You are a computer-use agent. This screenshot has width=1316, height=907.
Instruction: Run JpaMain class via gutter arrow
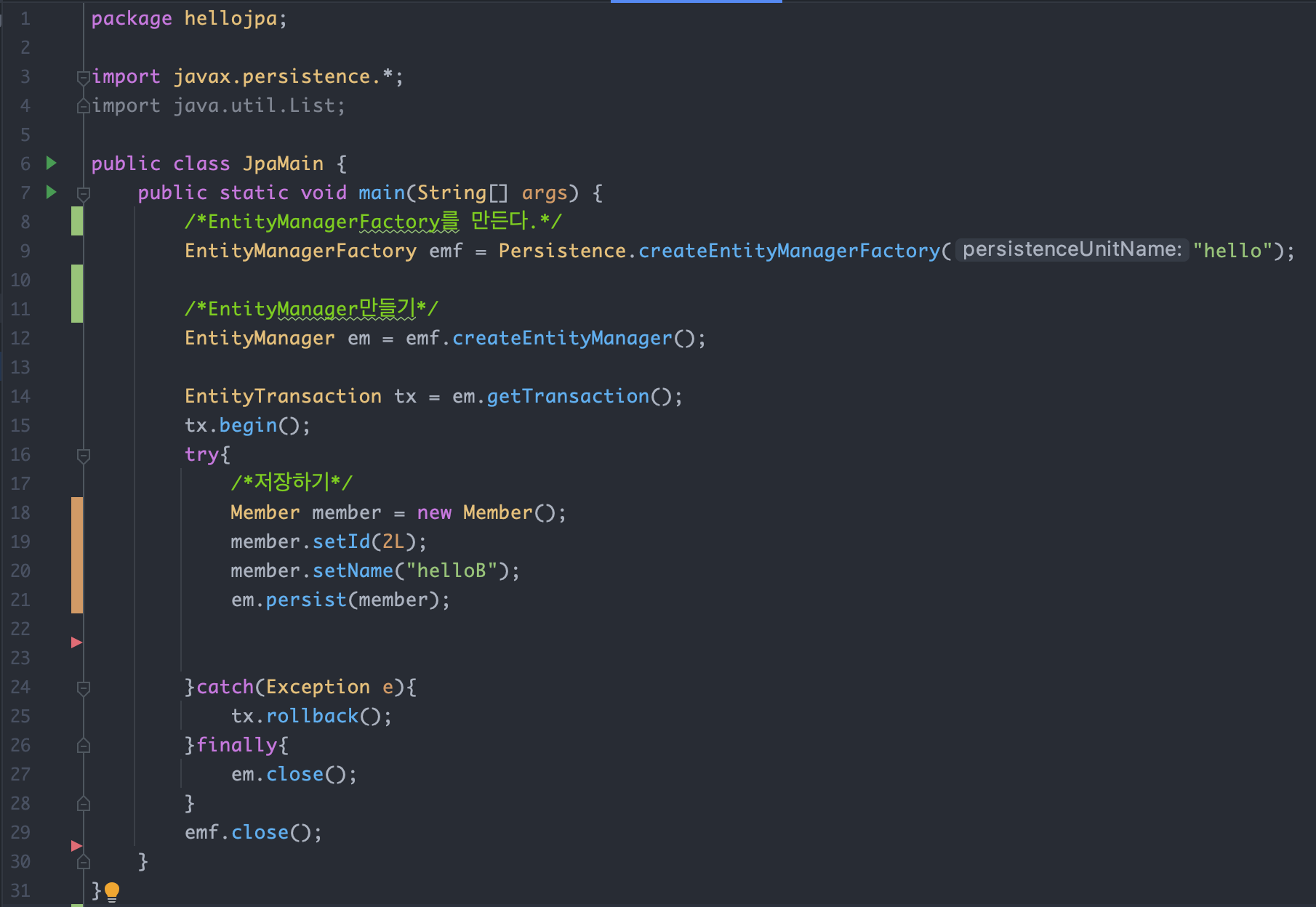pyautogui.click(x=51, y=163)
